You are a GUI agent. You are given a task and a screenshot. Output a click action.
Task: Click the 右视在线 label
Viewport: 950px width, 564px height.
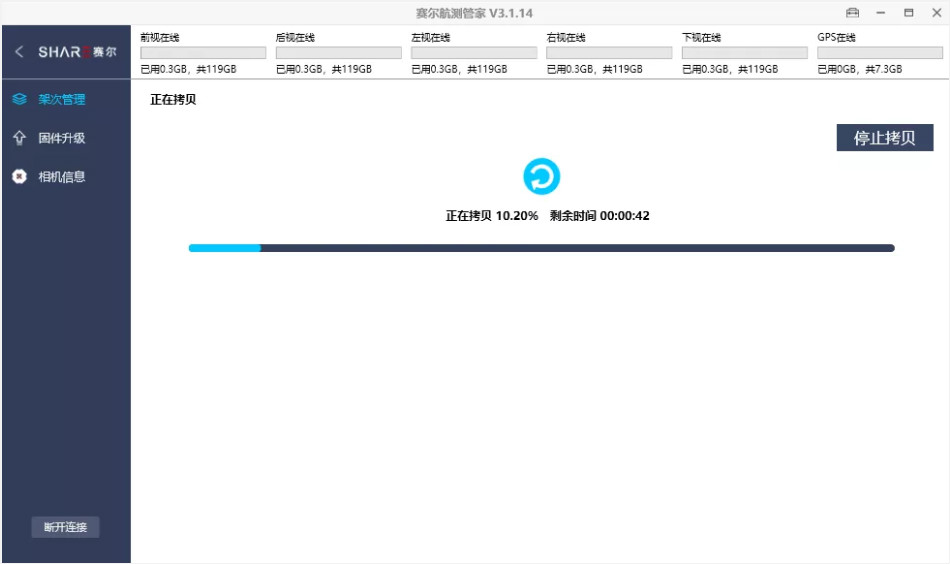pyautogui.click(x=566, y=38)
